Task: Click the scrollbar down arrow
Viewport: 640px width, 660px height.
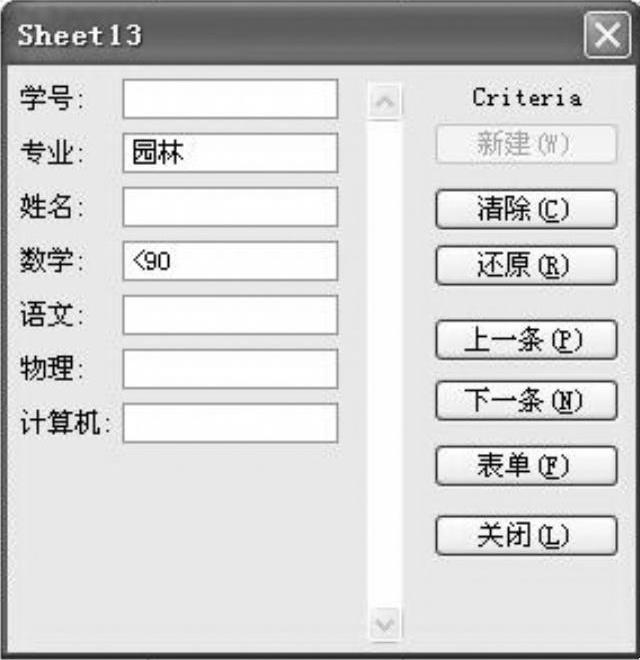Action: [385, 624]
